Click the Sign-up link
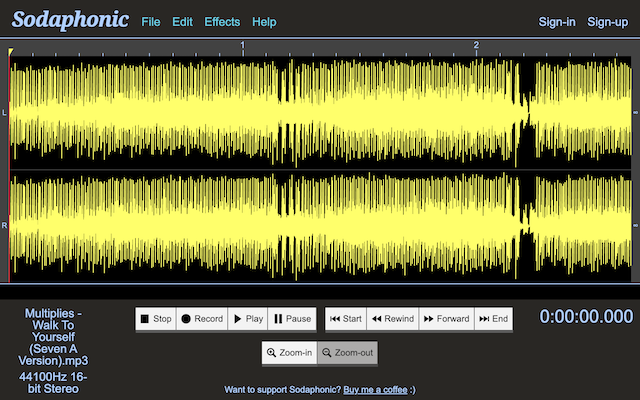Image resolution: width=640 pixels, height=400 pixels. click(x=607, y=22)
